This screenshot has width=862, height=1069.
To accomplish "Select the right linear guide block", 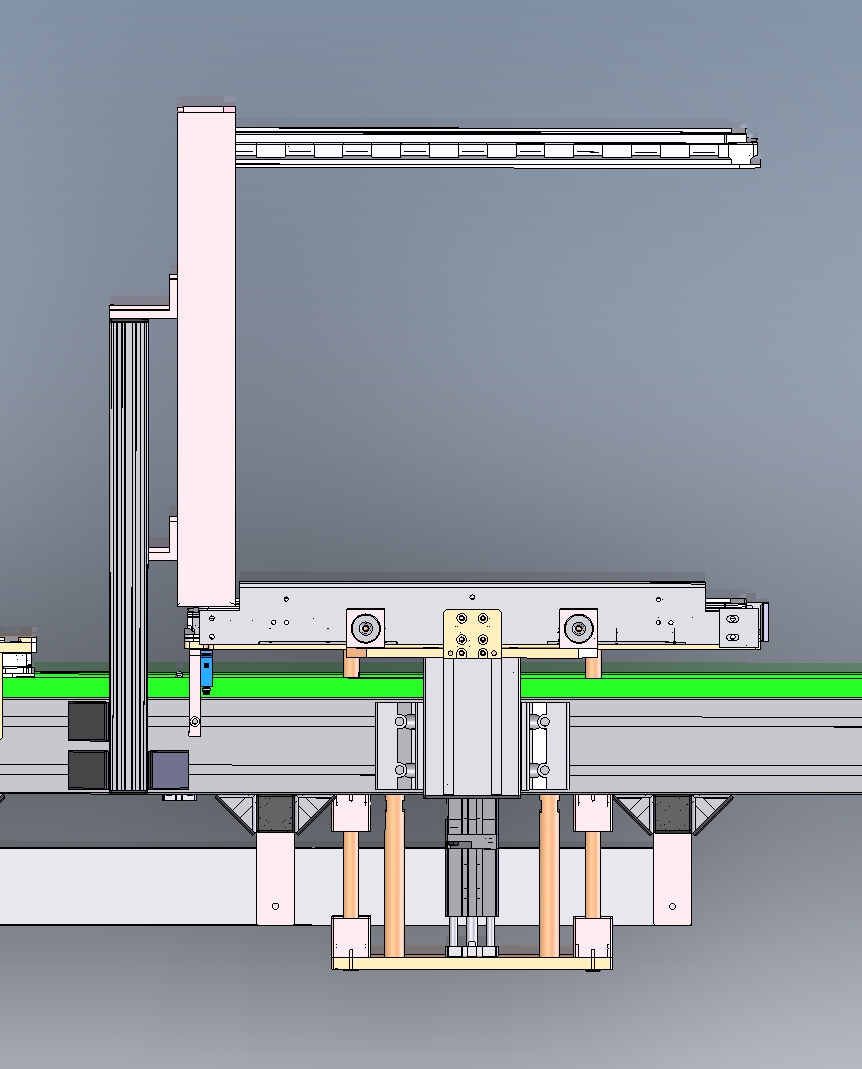I will click(545, 745).
